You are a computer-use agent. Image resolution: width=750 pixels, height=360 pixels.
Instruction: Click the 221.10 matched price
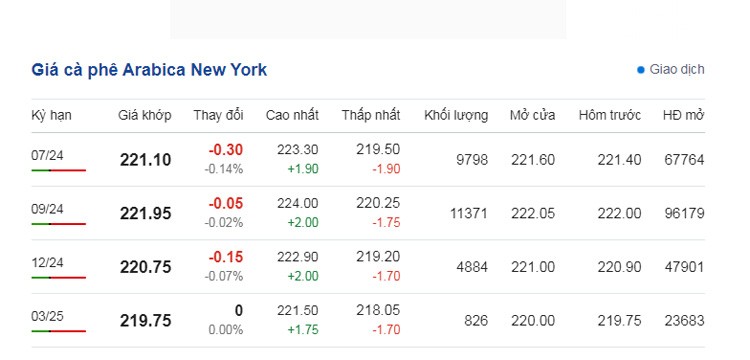click(145, 160)
